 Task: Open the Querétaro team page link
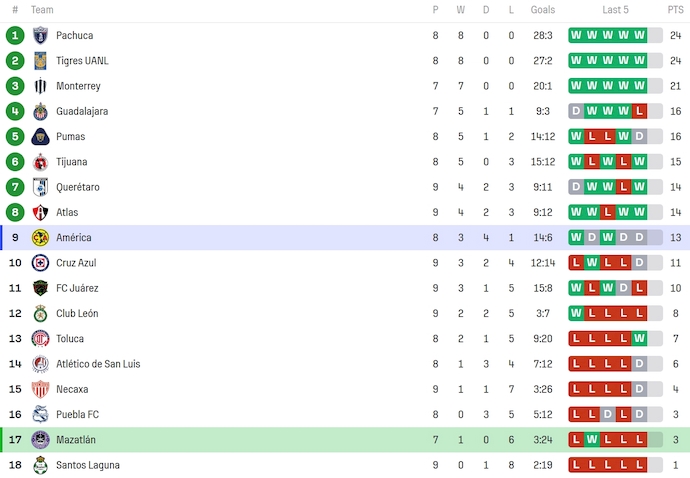click(x=78, y=187)
